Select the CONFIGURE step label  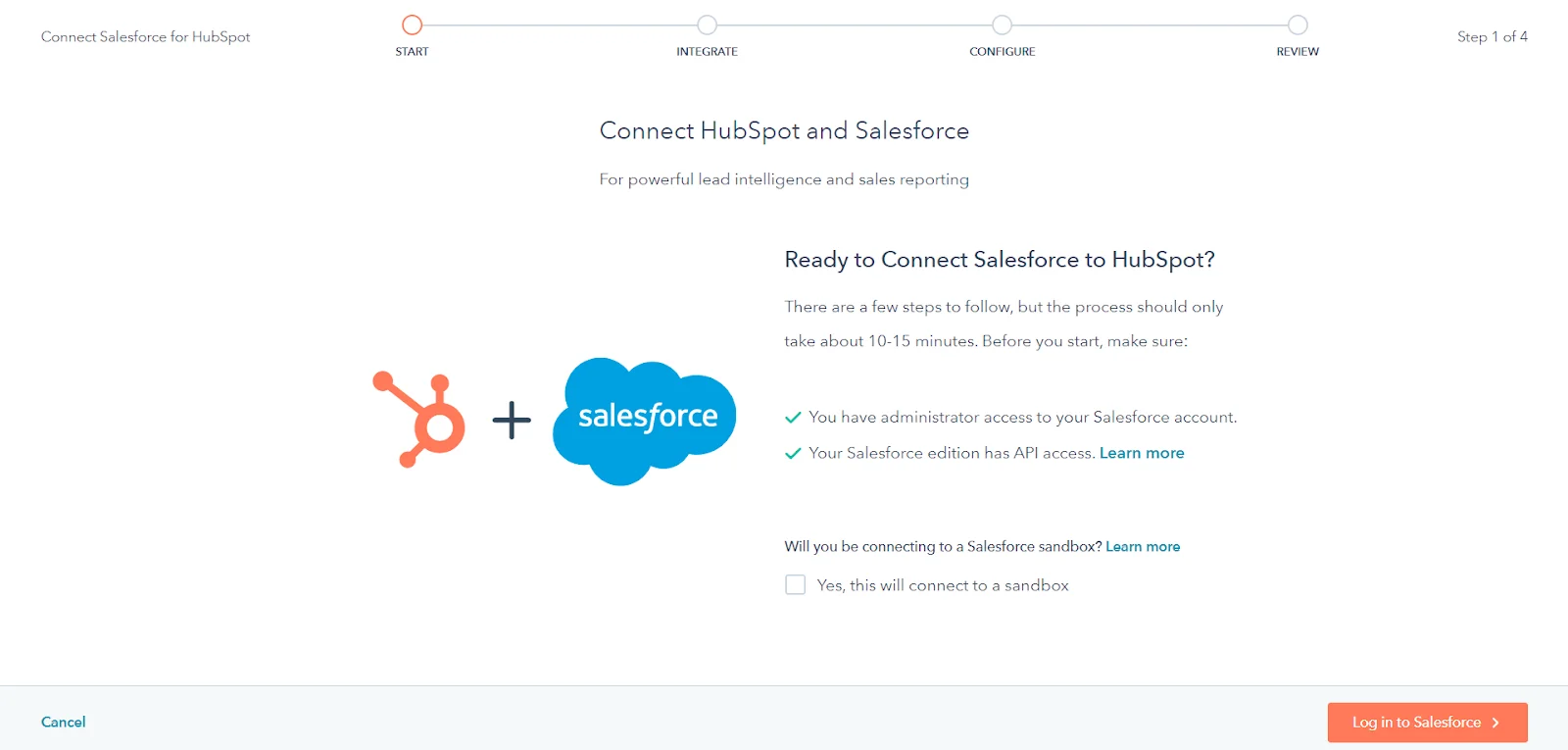[x=1003, y=51]
